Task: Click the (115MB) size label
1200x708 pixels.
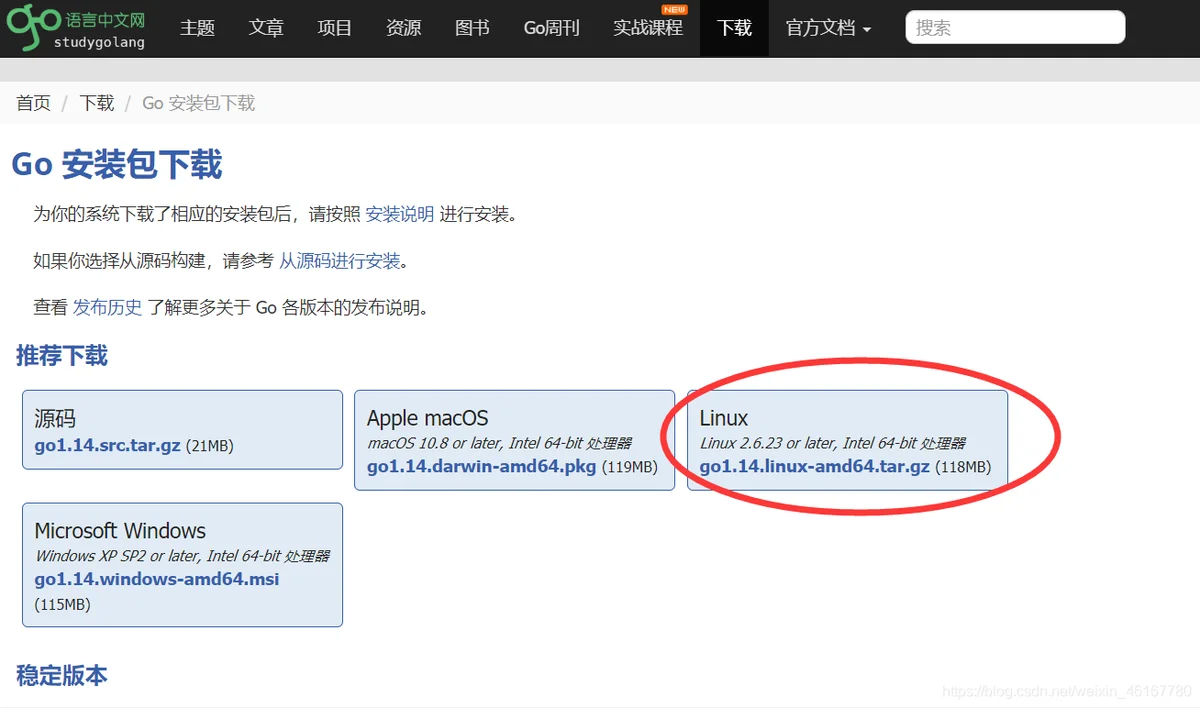Action: 62,605
